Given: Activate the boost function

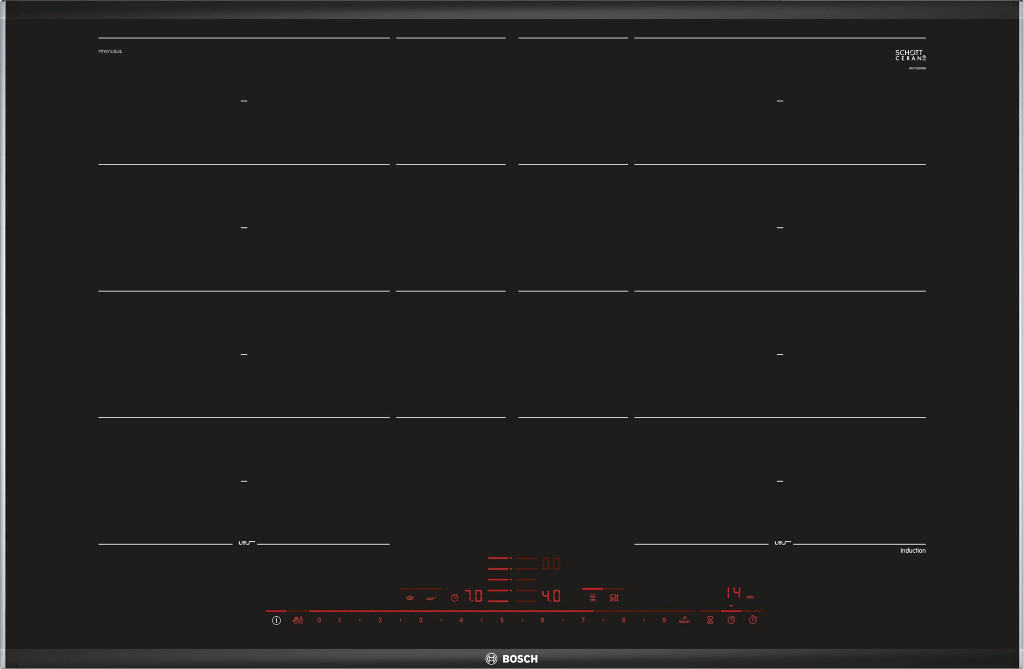Looking at the screenshot, I should (685, 621).
